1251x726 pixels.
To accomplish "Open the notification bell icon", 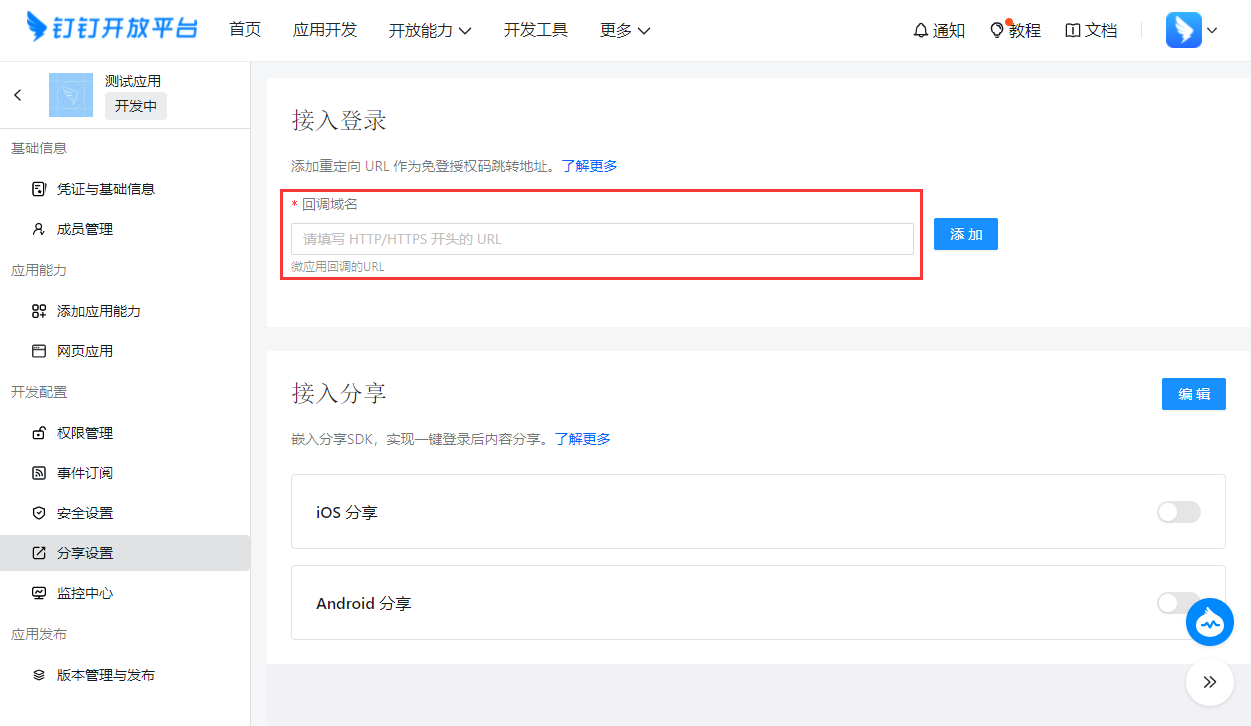I will (921, 31).
